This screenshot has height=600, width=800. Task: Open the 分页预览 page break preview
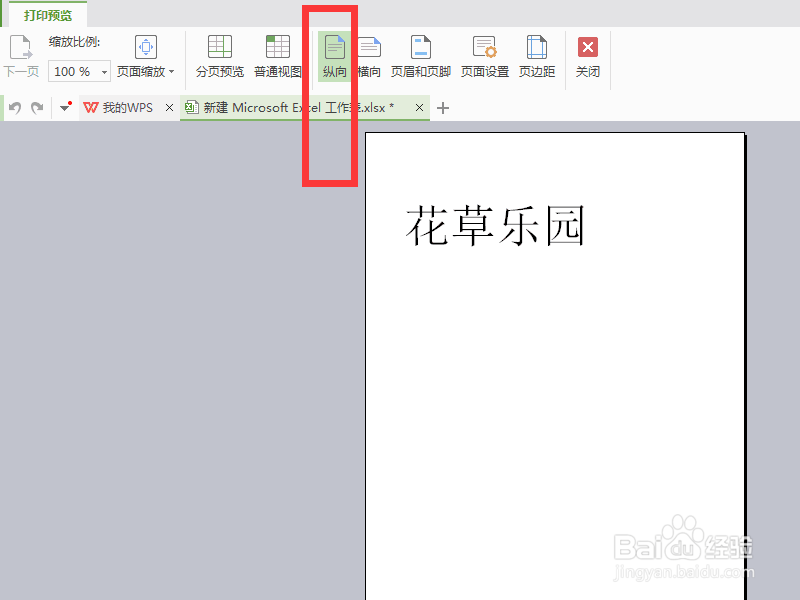(x=218, y=55)
